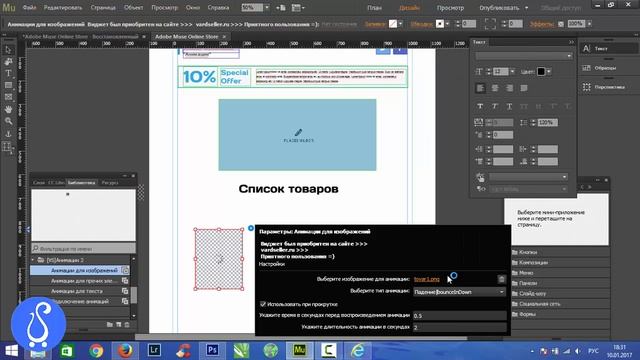The width and height of the screenshot is (640, 360).
Task: Open the Образцы panel icon
Action: click(x=587, y=68)
